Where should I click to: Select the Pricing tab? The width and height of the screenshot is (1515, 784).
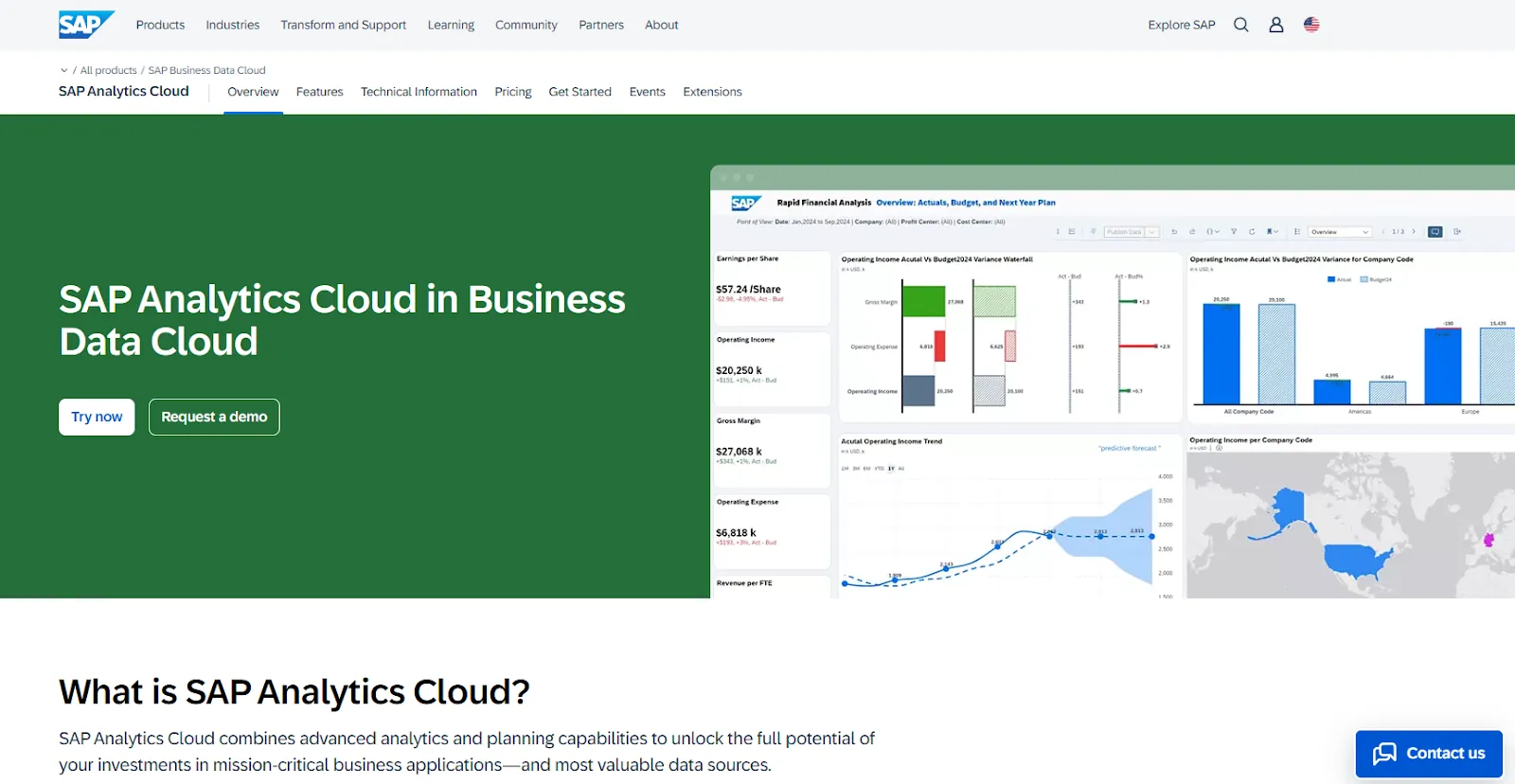point(512,92)
